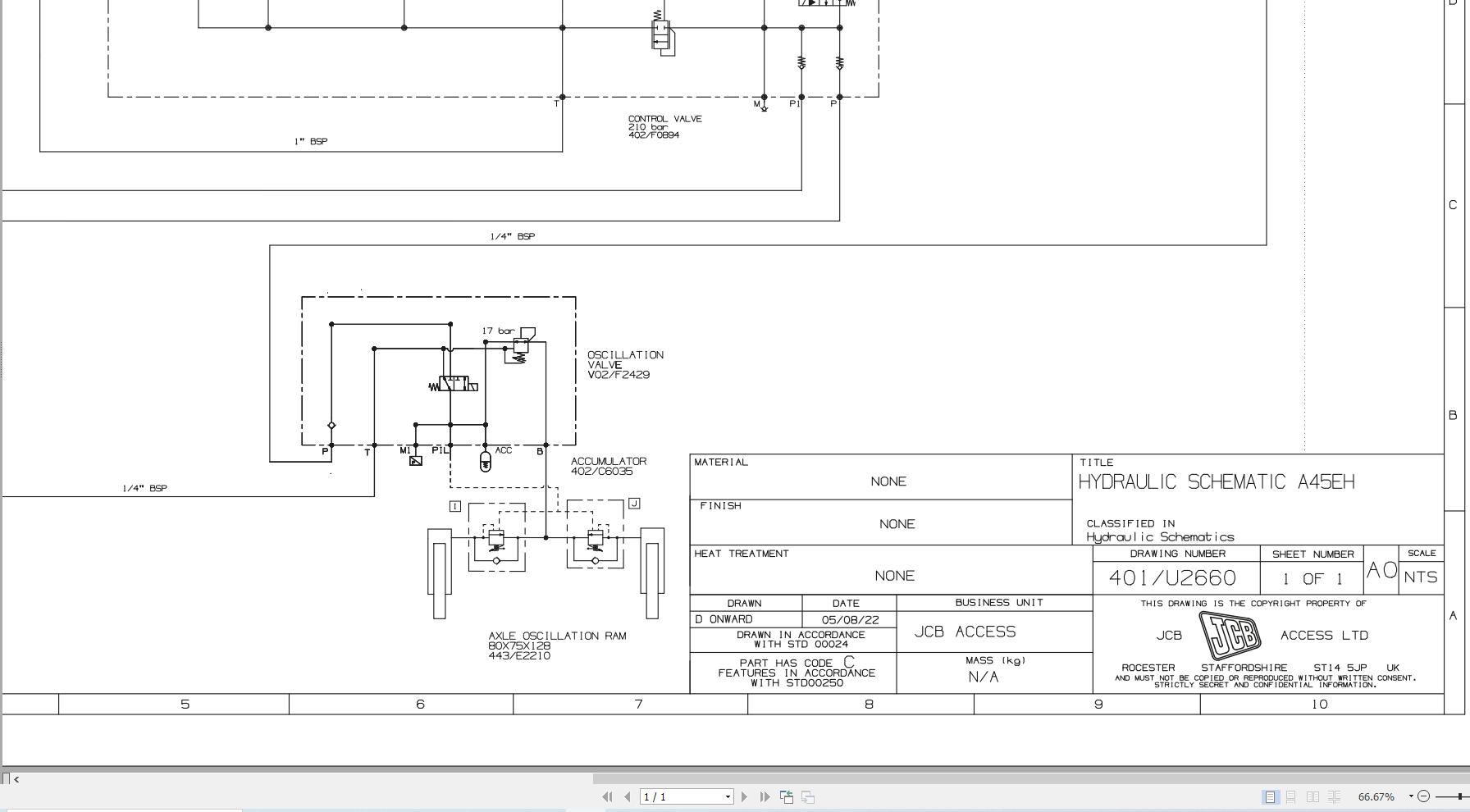
Task: Click the next view icon
Action: pyautogui.click(x=808, y=796)
